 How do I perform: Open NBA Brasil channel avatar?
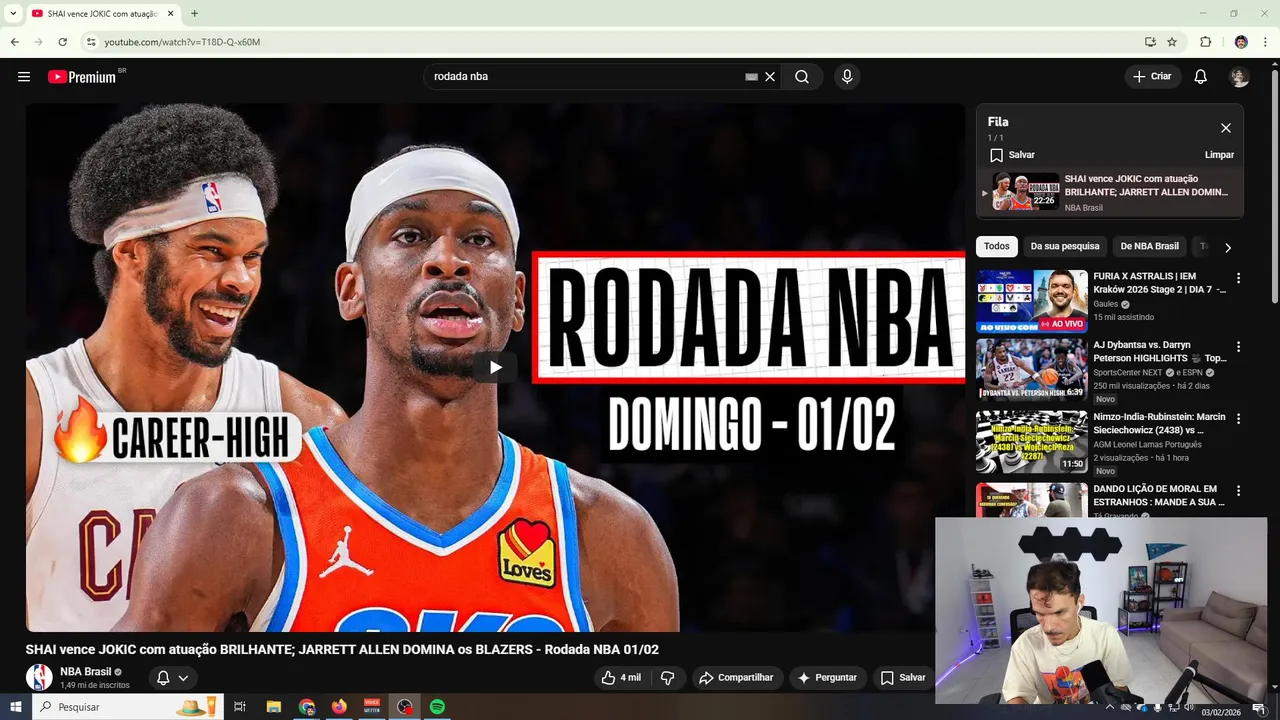coord(39,677)
